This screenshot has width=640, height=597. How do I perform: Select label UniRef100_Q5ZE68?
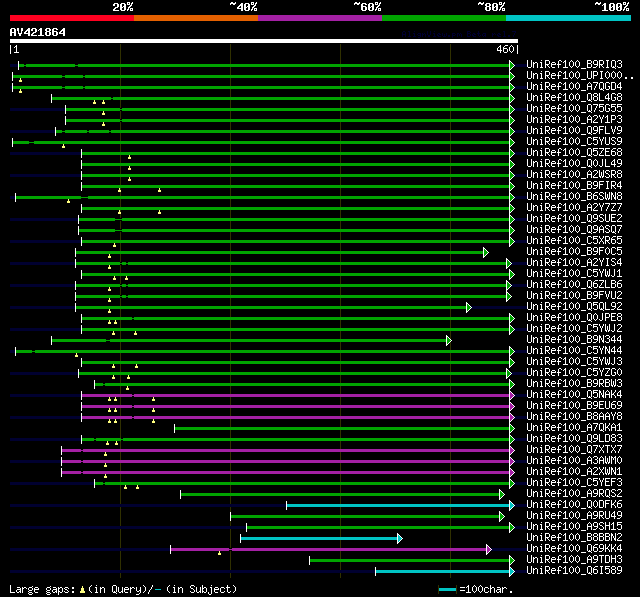[x=574, y=152]
